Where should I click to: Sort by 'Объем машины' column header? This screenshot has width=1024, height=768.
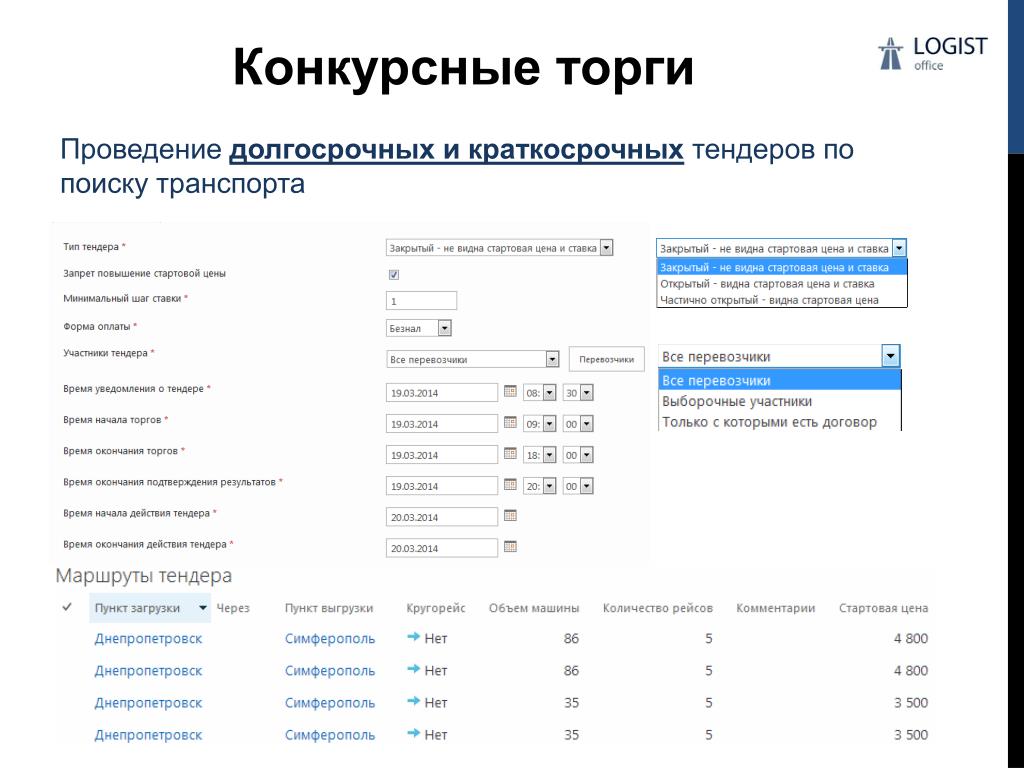click(x=534, y=608)
